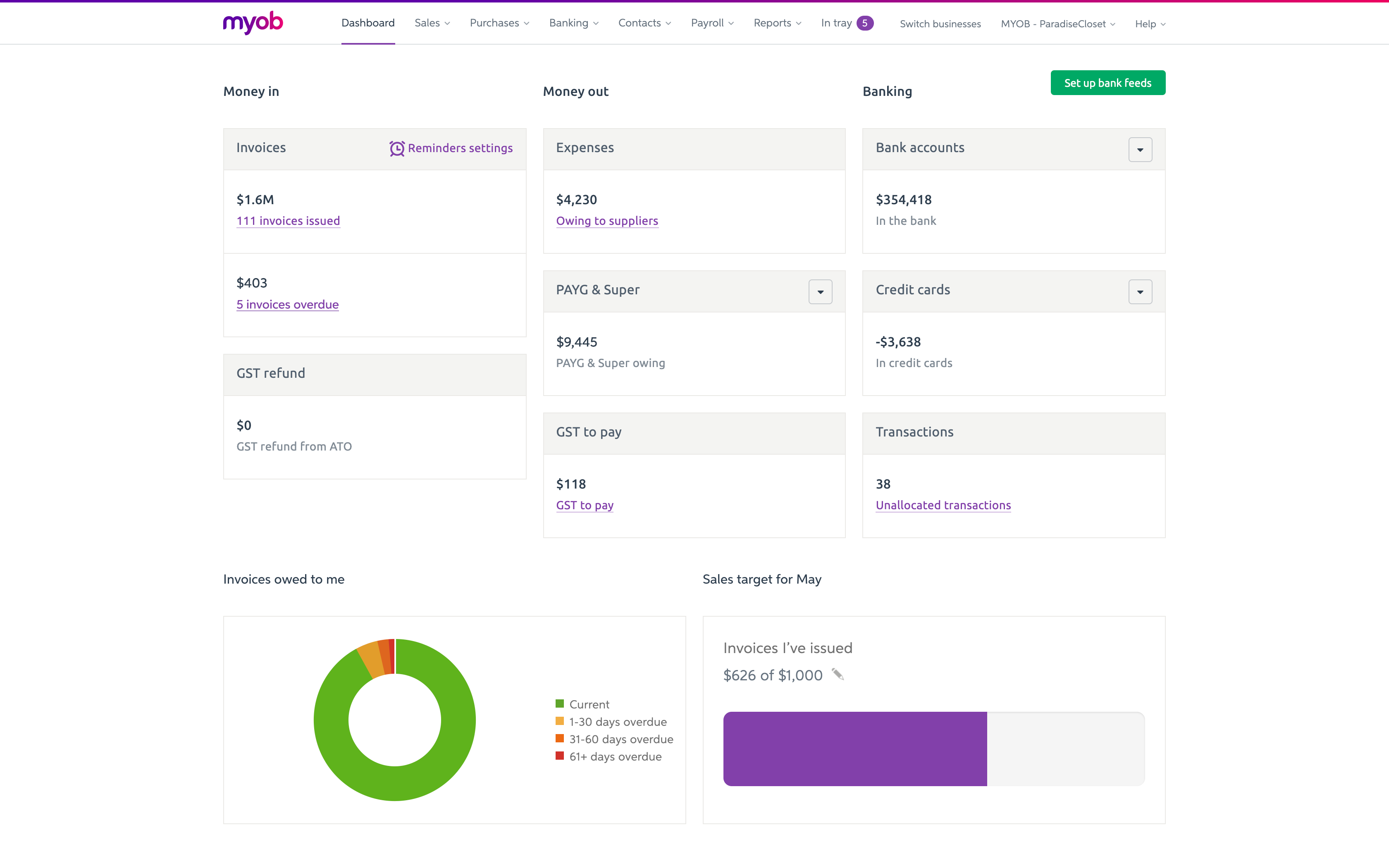The width and height of the screenshot is (1389, 868).
Task: Open the PAYG & Super dropdown
Action: point(820,292)
